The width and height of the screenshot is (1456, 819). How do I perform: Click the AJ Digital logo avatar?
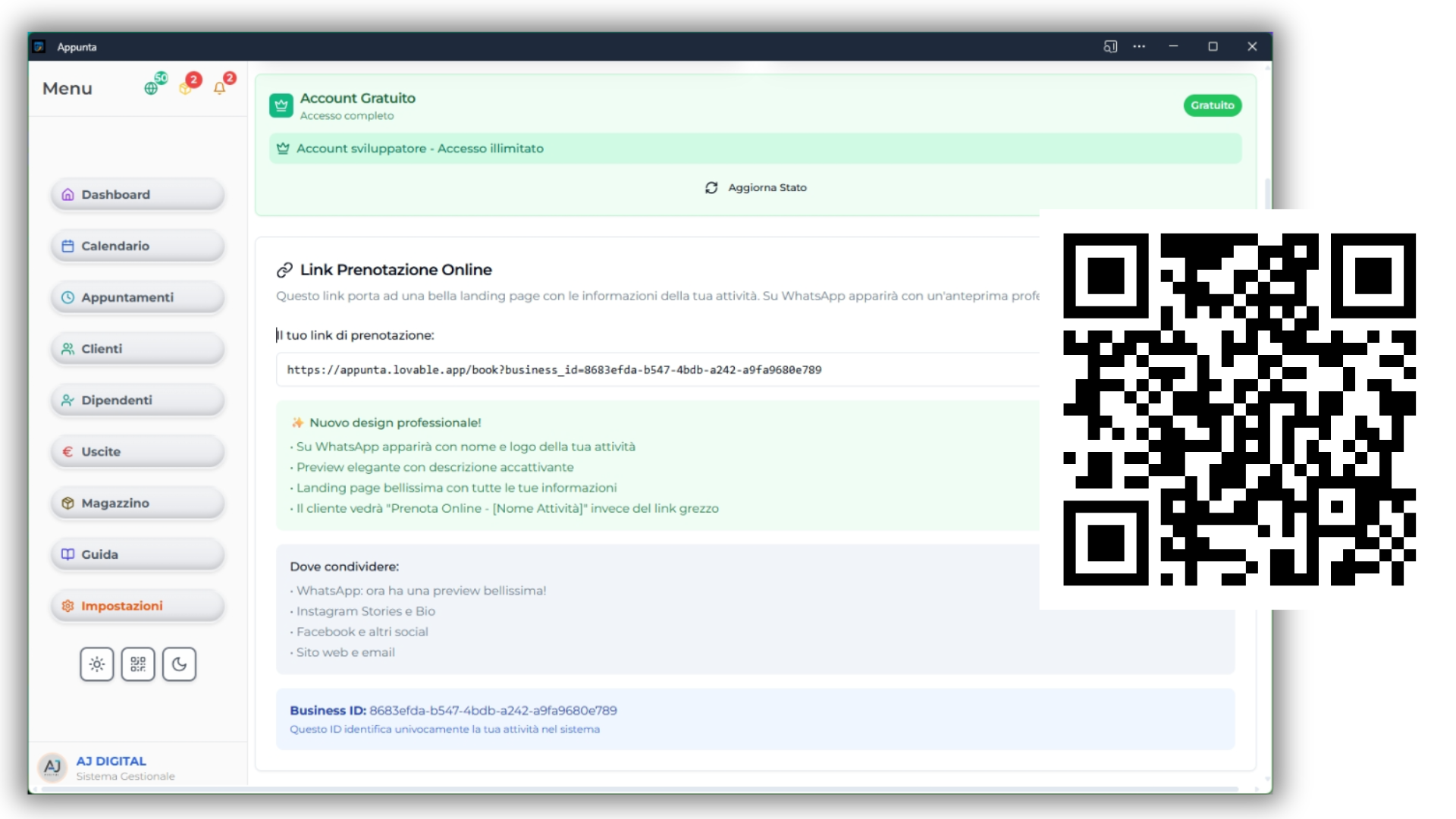click(52, 767)
